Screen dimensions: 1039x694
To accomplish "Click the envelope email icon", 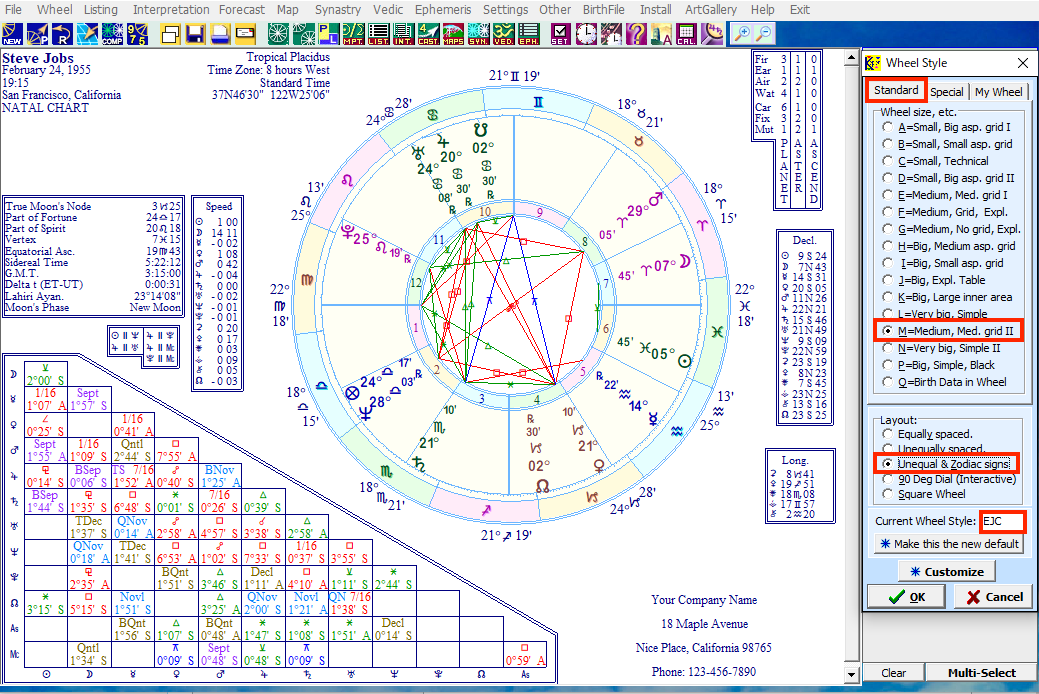I will [x=245, y=34].
